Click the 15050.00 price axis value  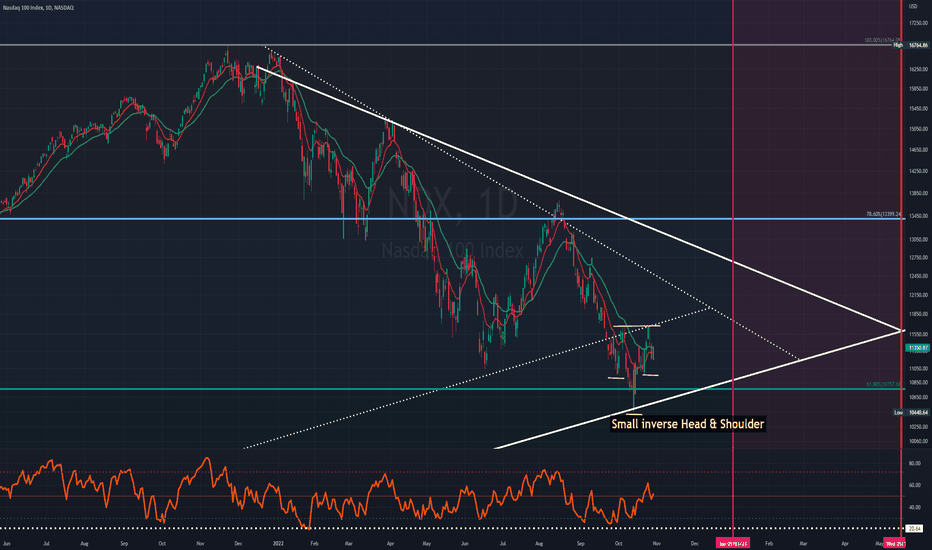918,129
